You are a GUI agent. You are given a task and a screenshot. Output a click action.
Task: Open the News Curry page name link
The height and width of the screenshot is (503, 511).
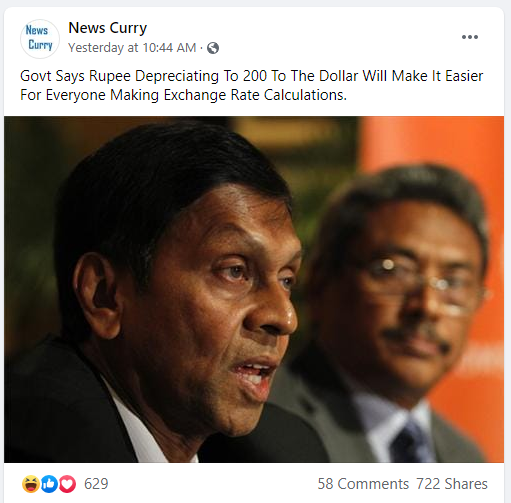(107, 28)
